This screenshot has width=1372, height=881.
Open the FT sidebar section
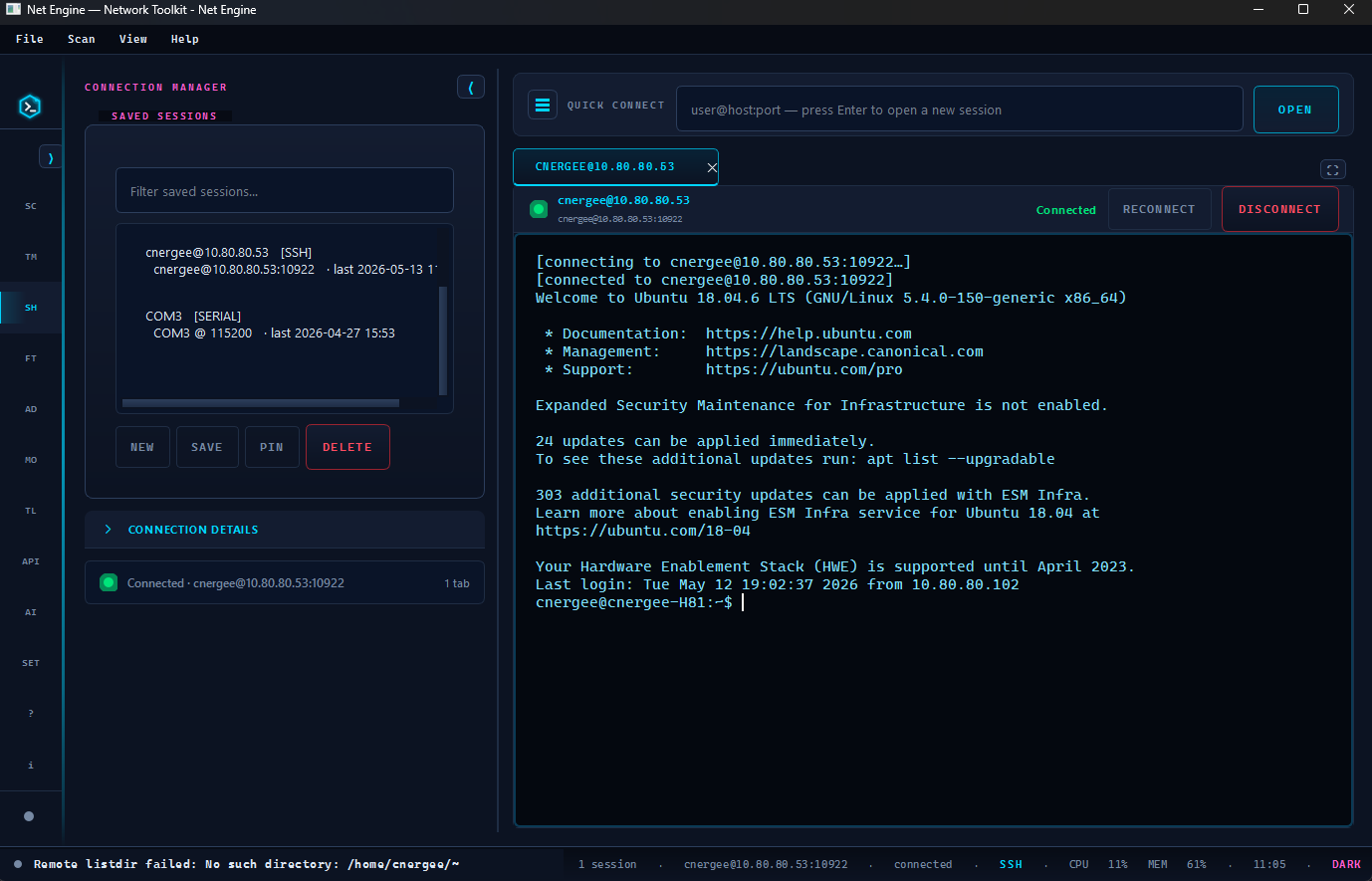31,358
